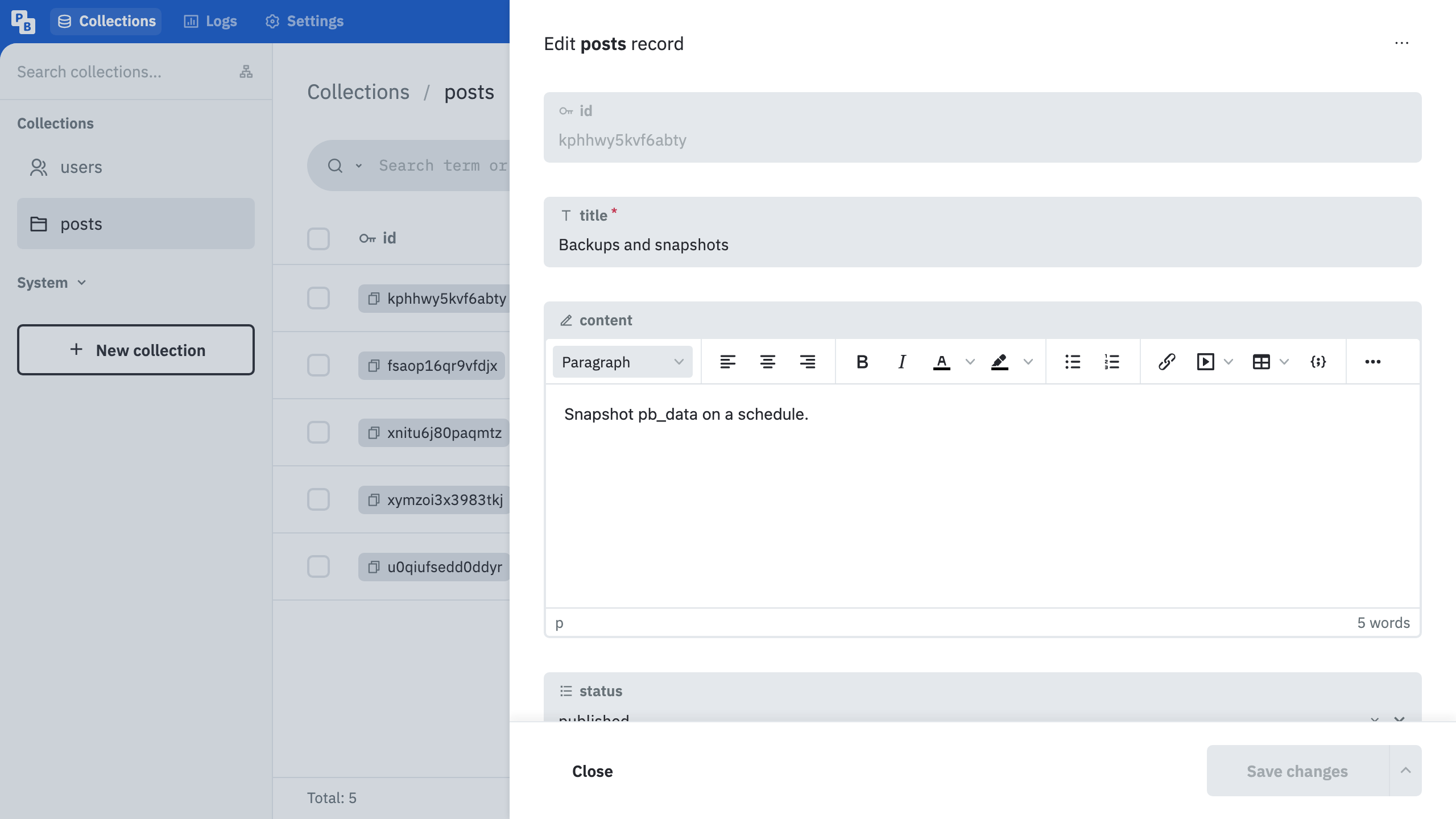Click the Collections breadcrumb link

(x=358, y=92)
